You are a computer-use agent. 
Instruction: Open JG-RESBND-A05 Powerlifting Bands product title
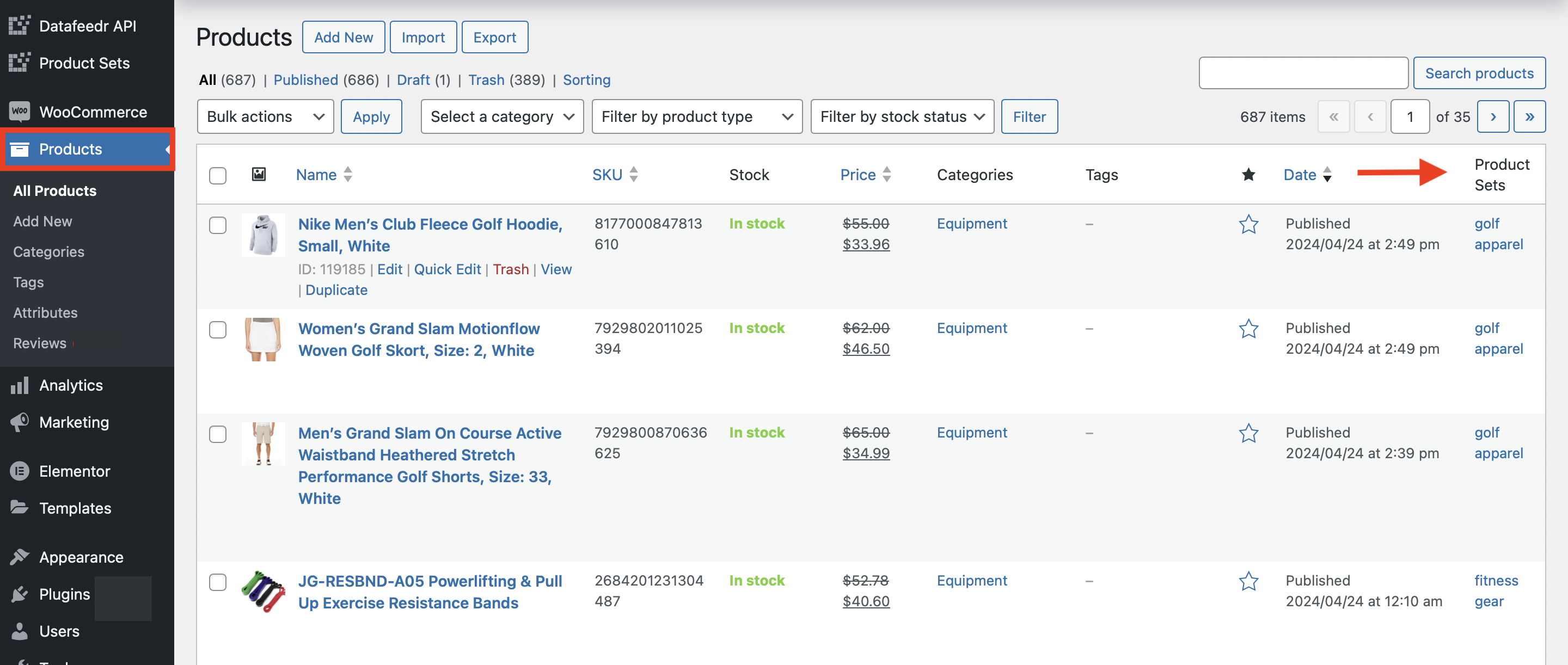[430, 592]
